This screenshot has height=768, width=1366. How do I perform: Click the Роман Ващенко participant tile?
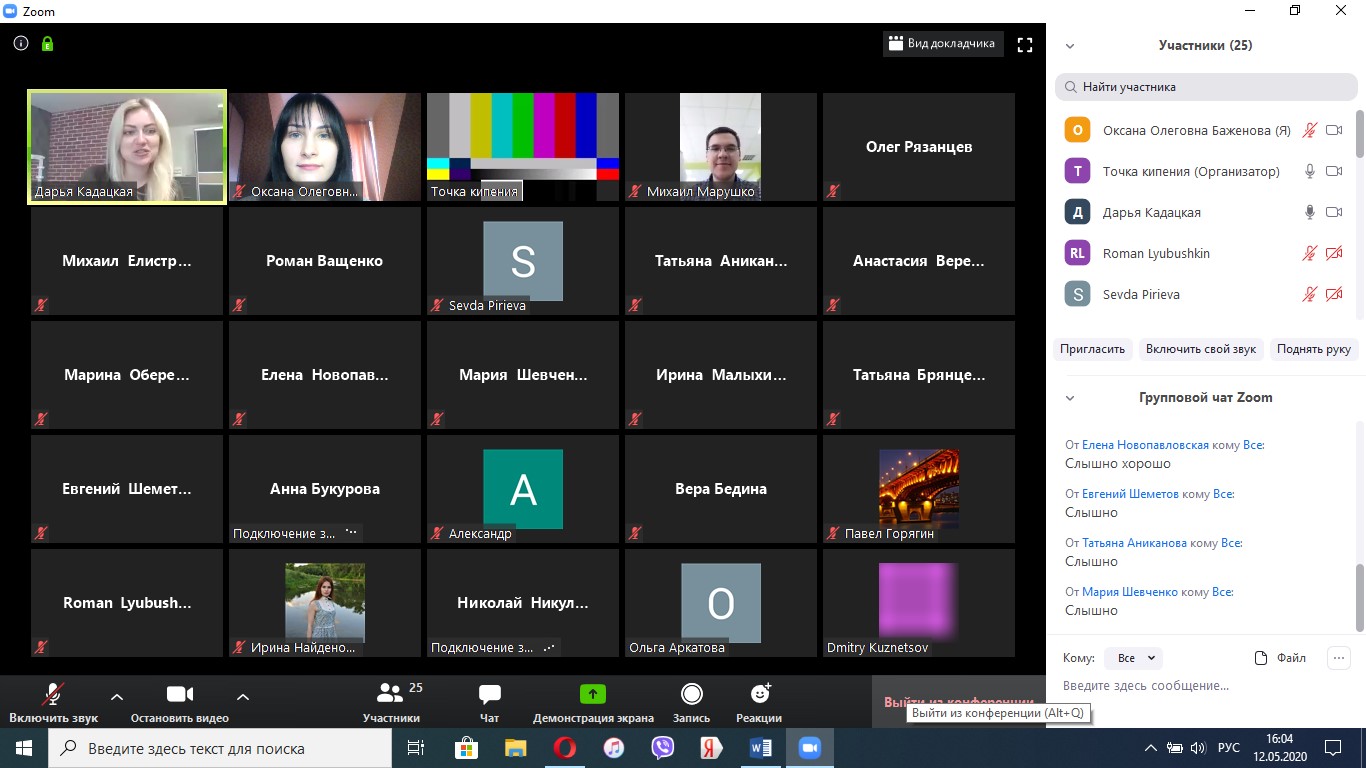pyautogui.click(x=325, y=261)
